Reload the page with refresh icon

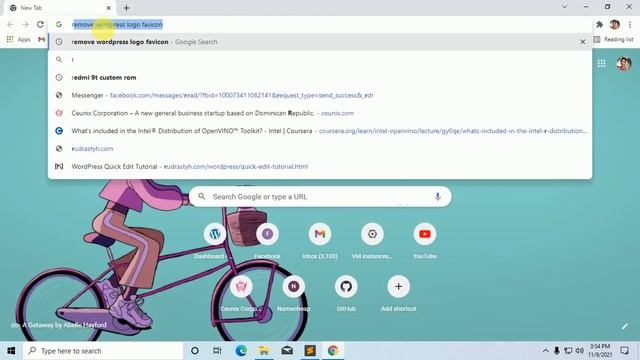[x=40, y=24]
